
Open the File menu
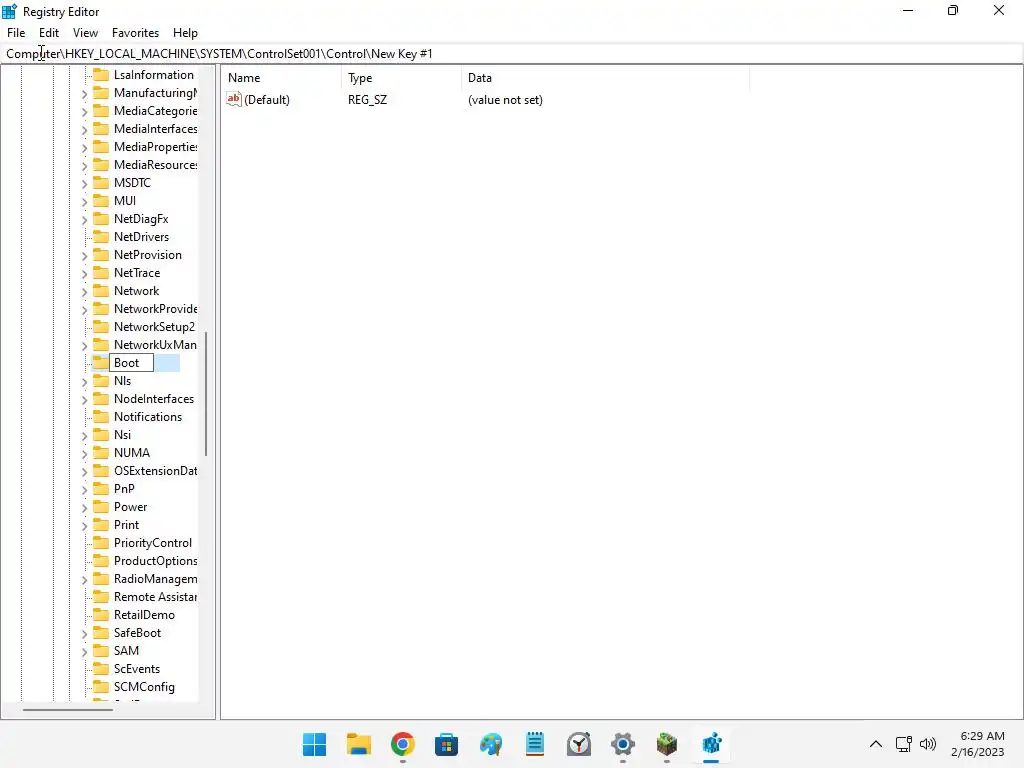(x=16, y=33)
